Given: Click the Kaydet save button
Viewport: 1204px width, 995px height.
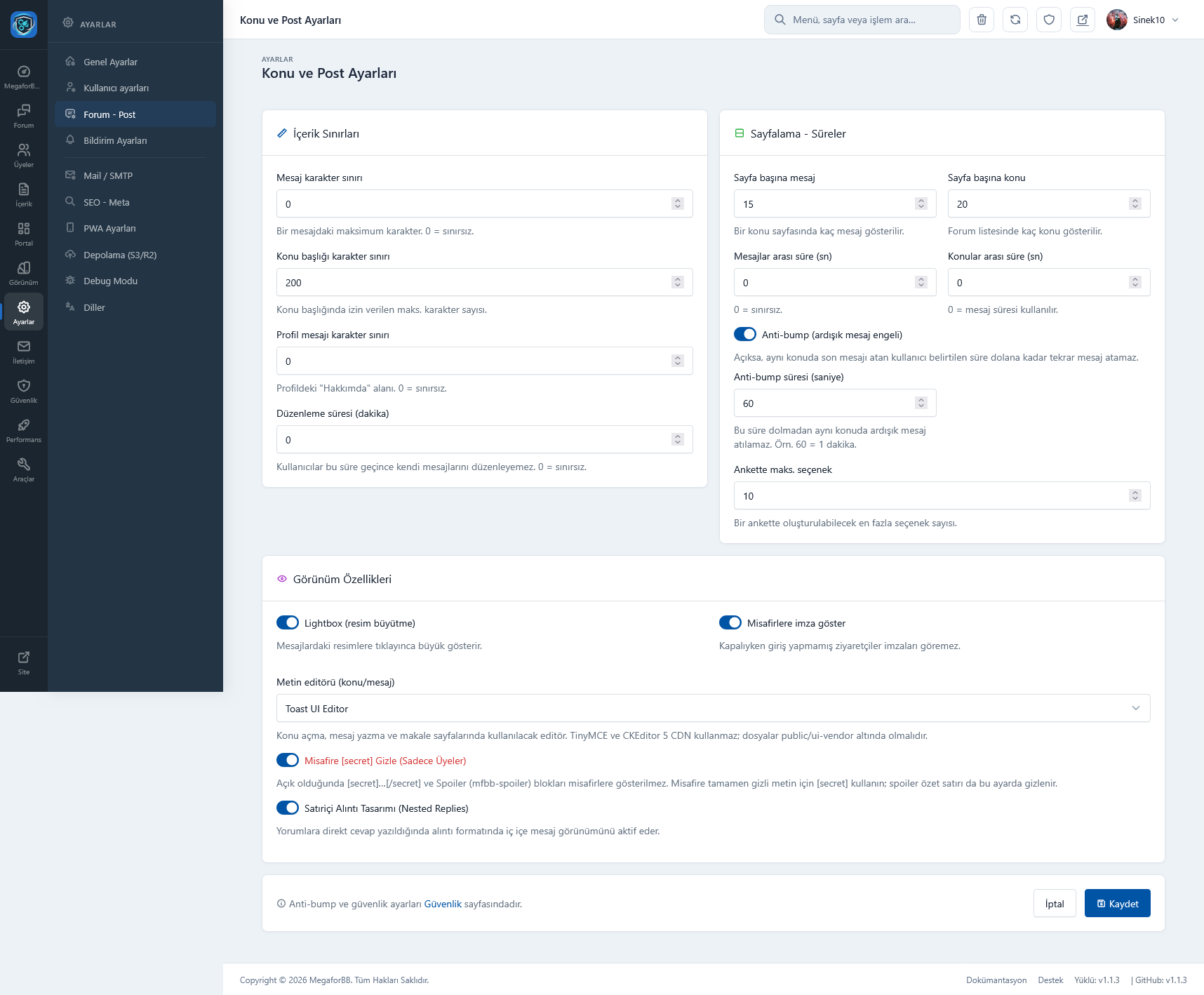Looking at the screenshot, I should pos(1117,904).
